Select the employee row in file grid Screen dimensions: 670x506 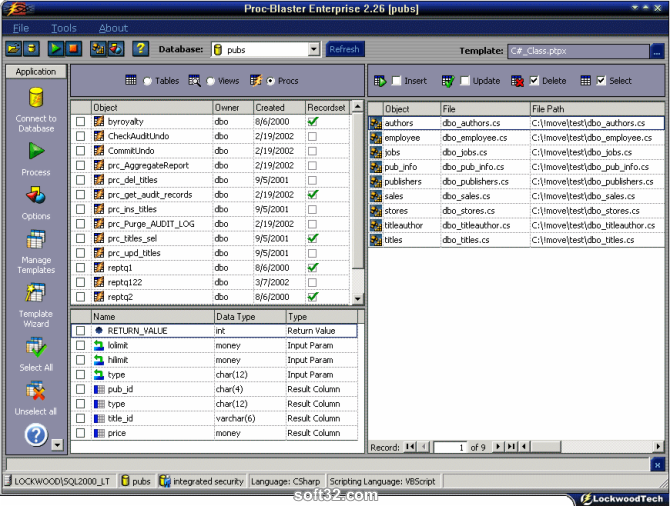tap(516, 138)
